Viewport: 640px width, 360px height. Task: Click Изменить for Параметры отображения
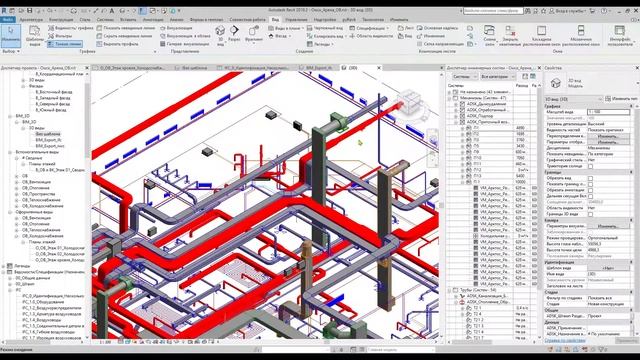[x=608, y=142]
